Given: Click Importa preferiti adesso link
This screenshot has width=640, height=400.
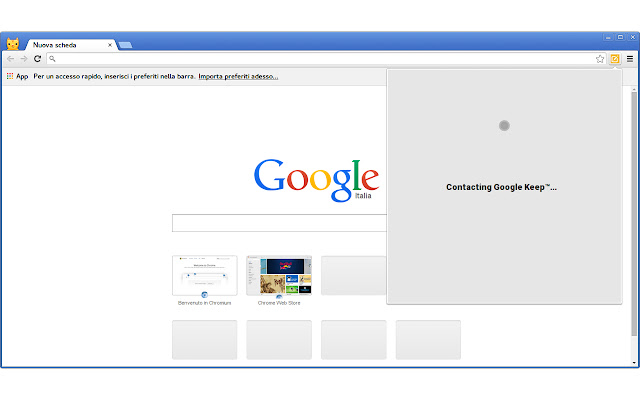Looking at the screenshot, I should pos(238,76).
